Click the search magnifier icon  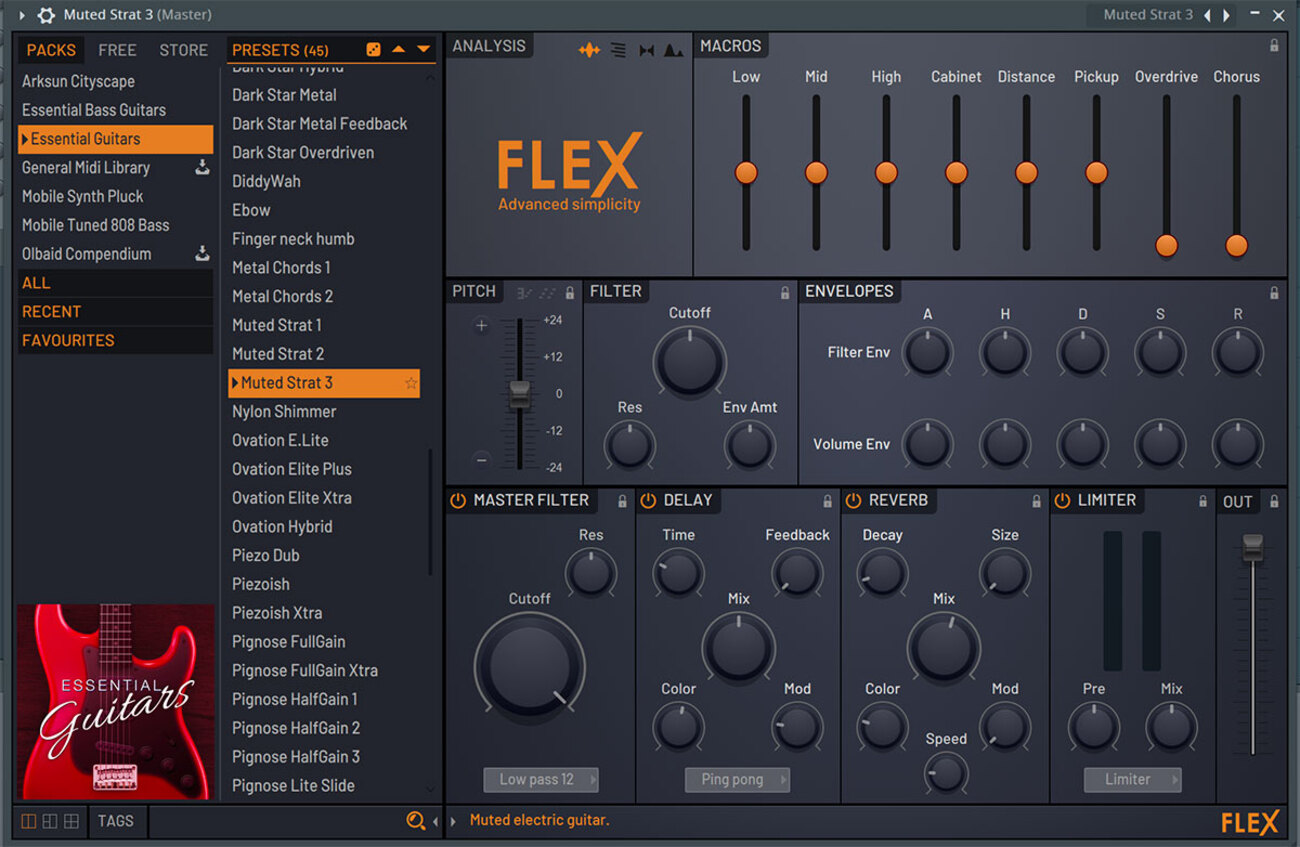(415, 821)
